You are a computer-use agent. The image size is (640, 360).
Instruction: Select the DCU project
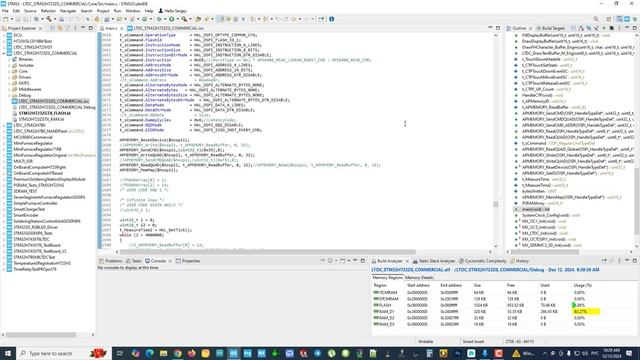[18, 36]
